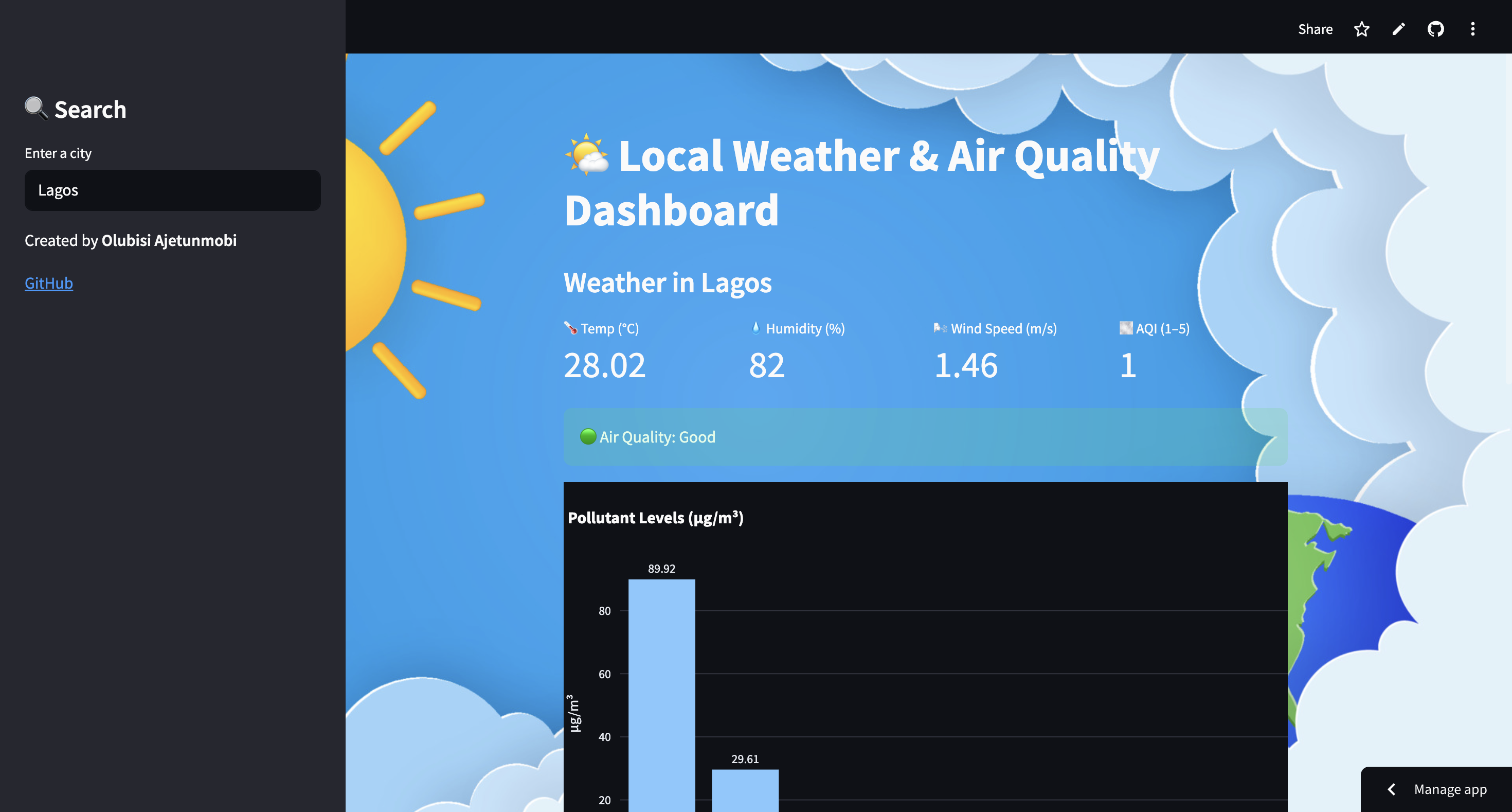Click the sun-cloud emoji in the title
The height and width of the screenshot is (812, 1512).
point(586,155)
